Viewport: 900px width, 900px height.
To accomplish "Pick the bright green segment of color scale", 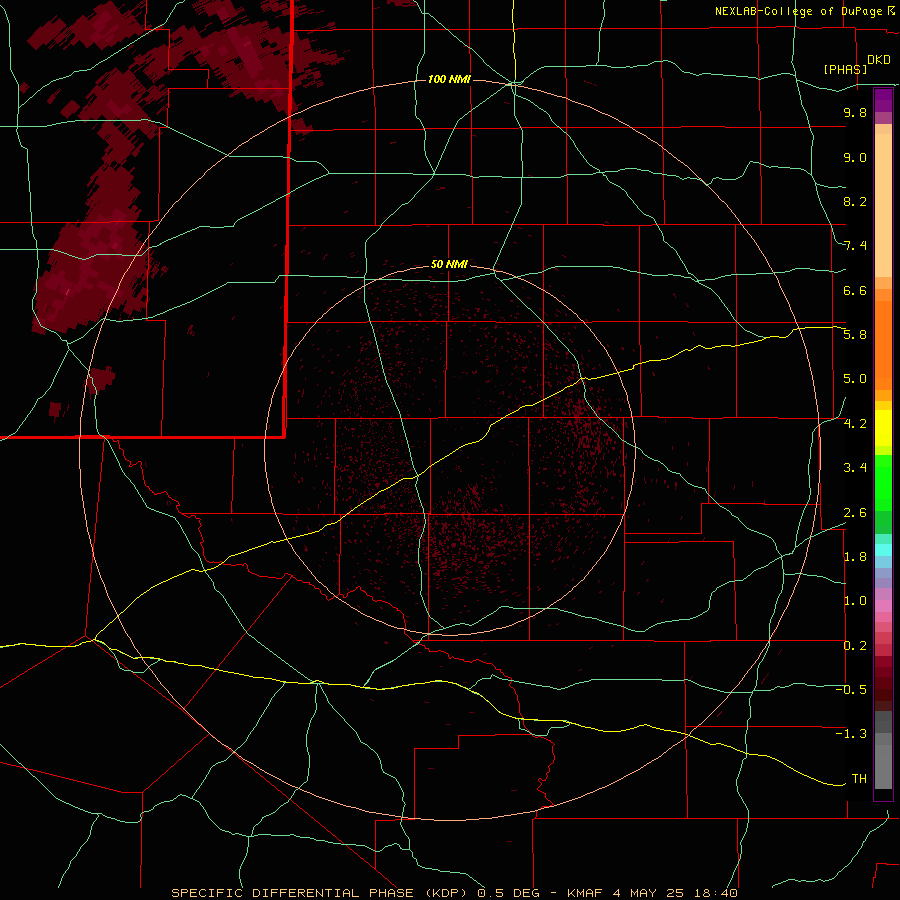I will coord(883,482).
